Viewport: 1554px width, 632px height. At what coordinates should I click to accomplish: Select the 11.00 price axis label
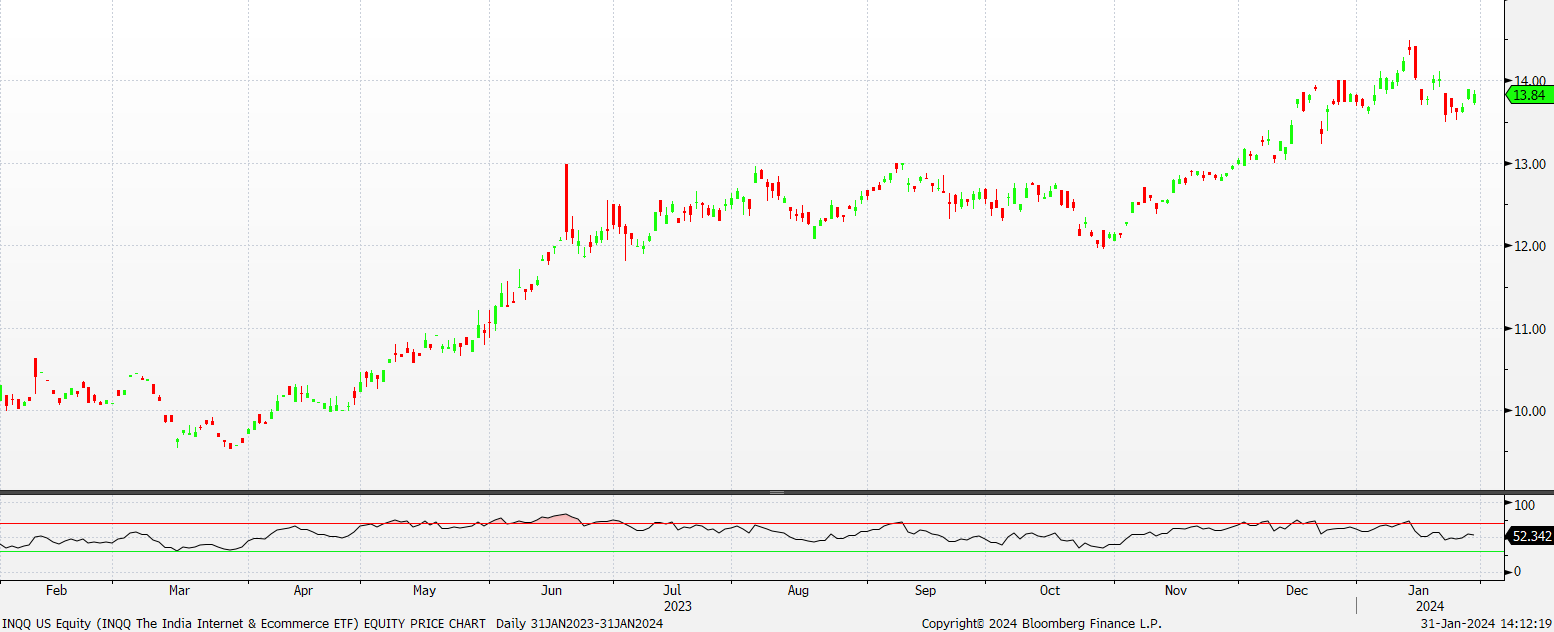tap(1530, 329)
